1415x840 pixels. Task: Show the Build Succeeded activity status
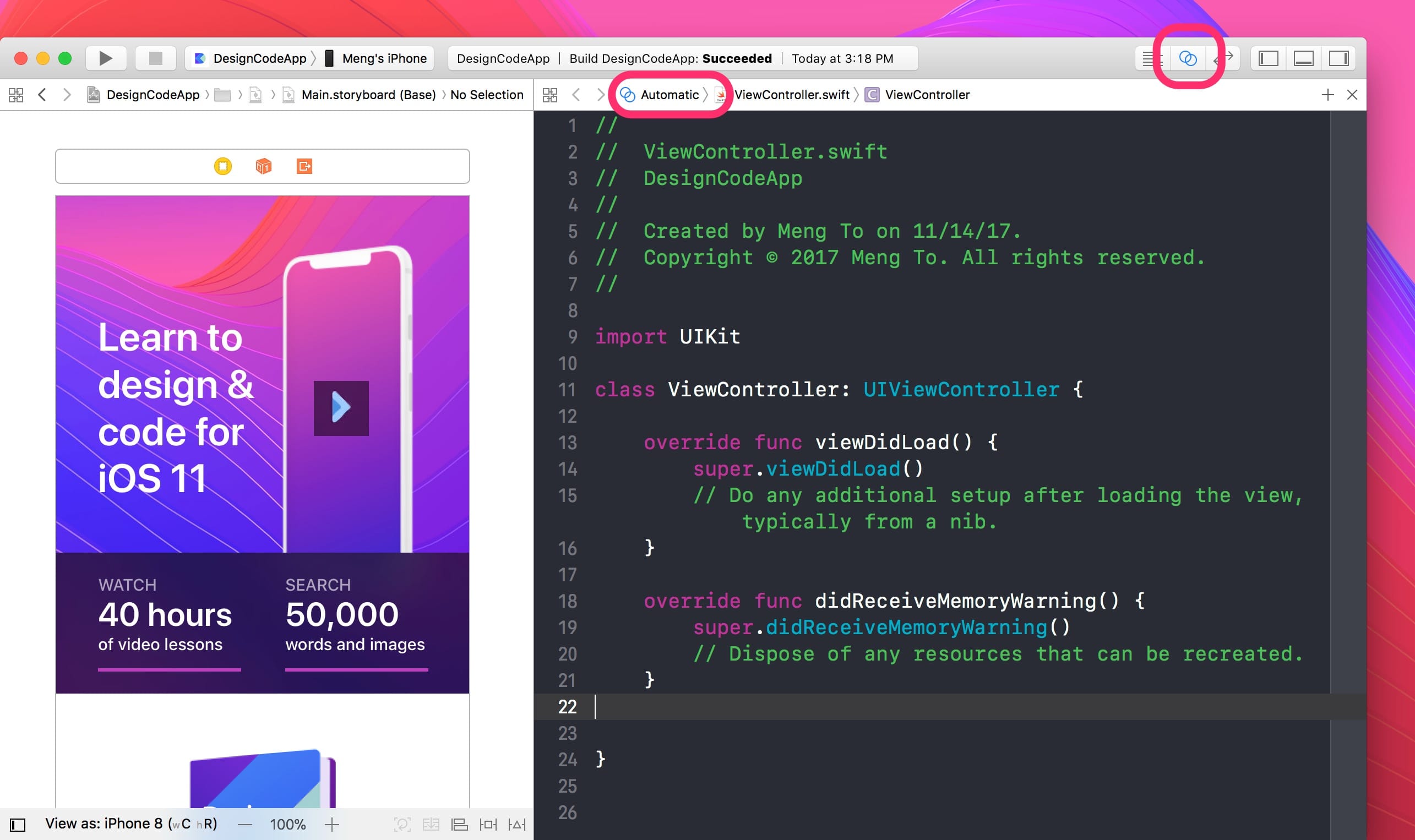point(682,58)
